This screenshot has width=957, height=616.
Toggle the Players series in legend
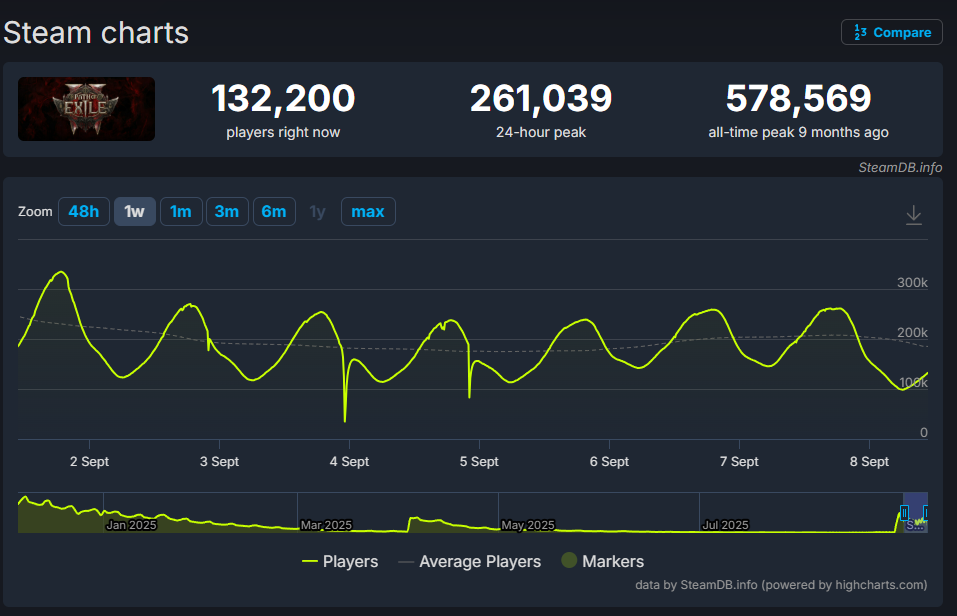[340, 561]
